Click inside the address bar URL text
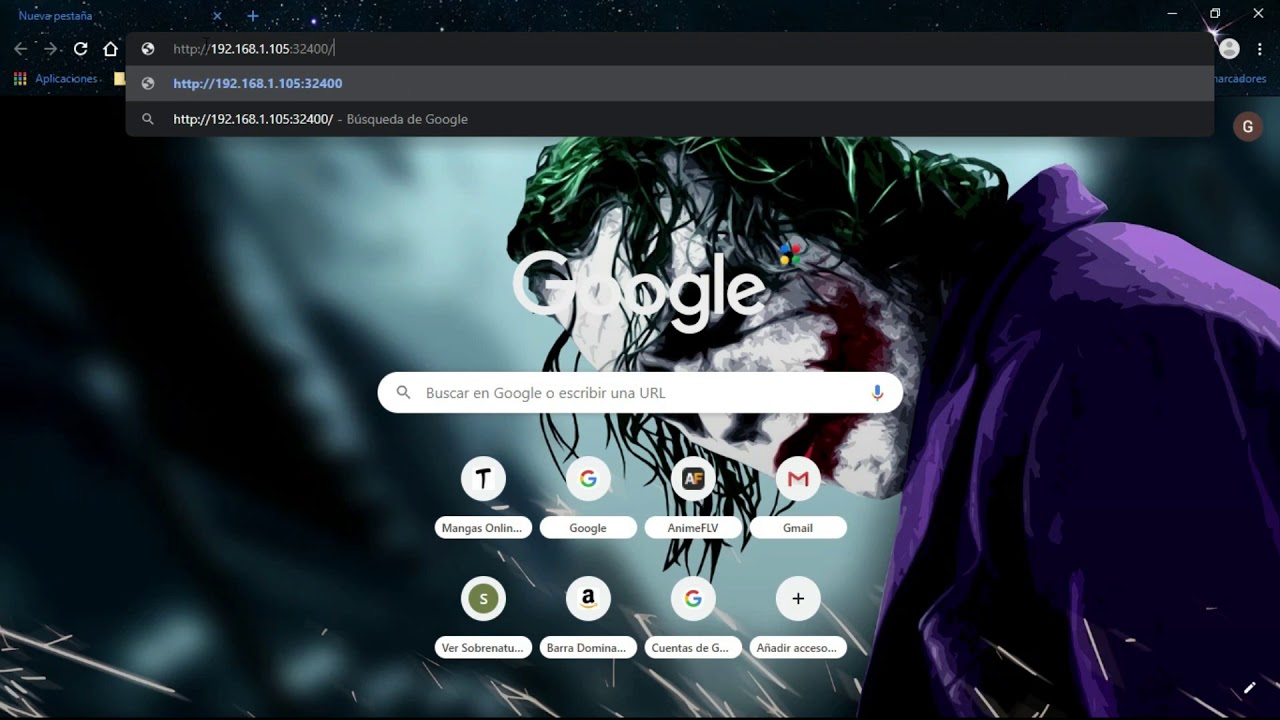 click(253, 49)
